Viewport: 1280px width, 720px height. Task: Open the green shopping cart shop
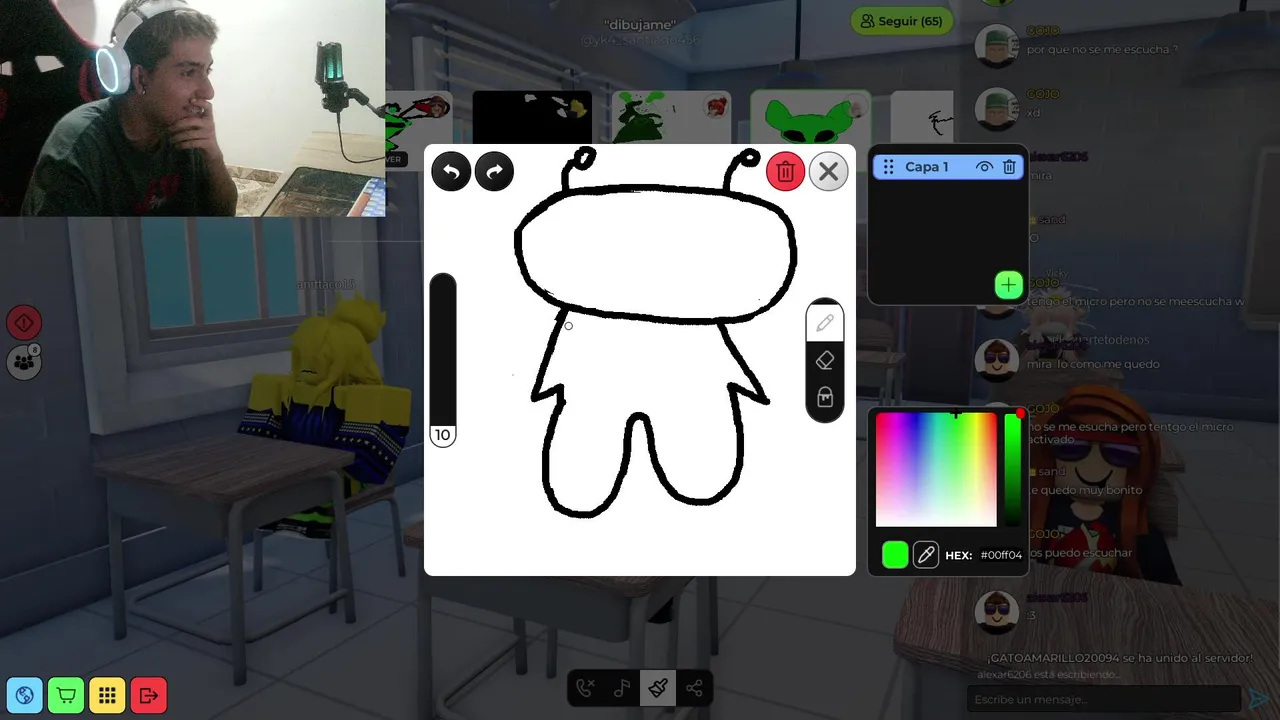[x=66, y=695]
